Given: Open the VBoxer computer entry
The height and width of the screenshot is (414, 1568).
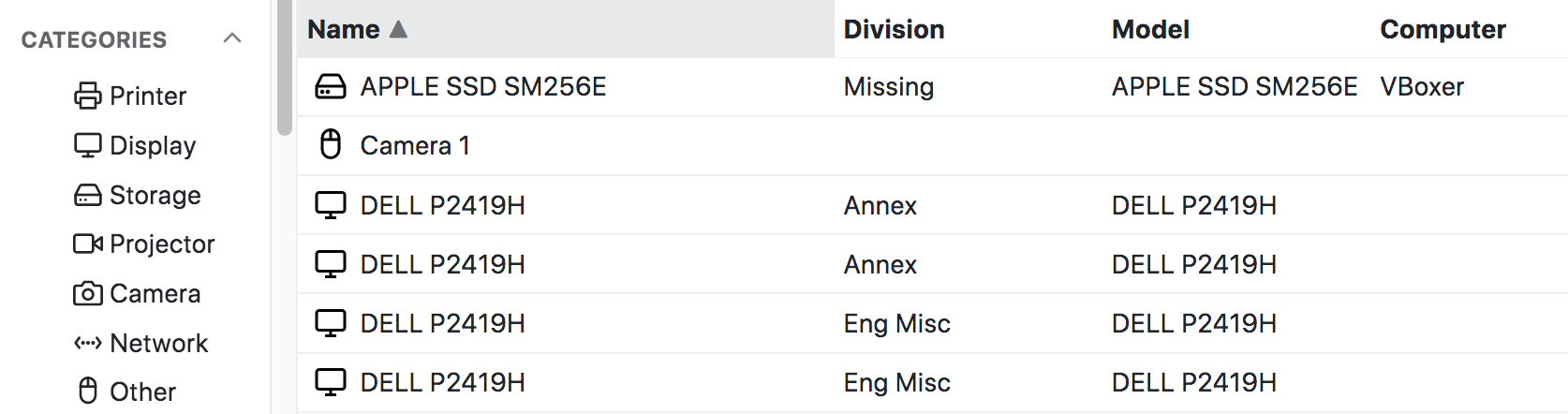Looking at the screenshot, I should tap(1422, 86).
